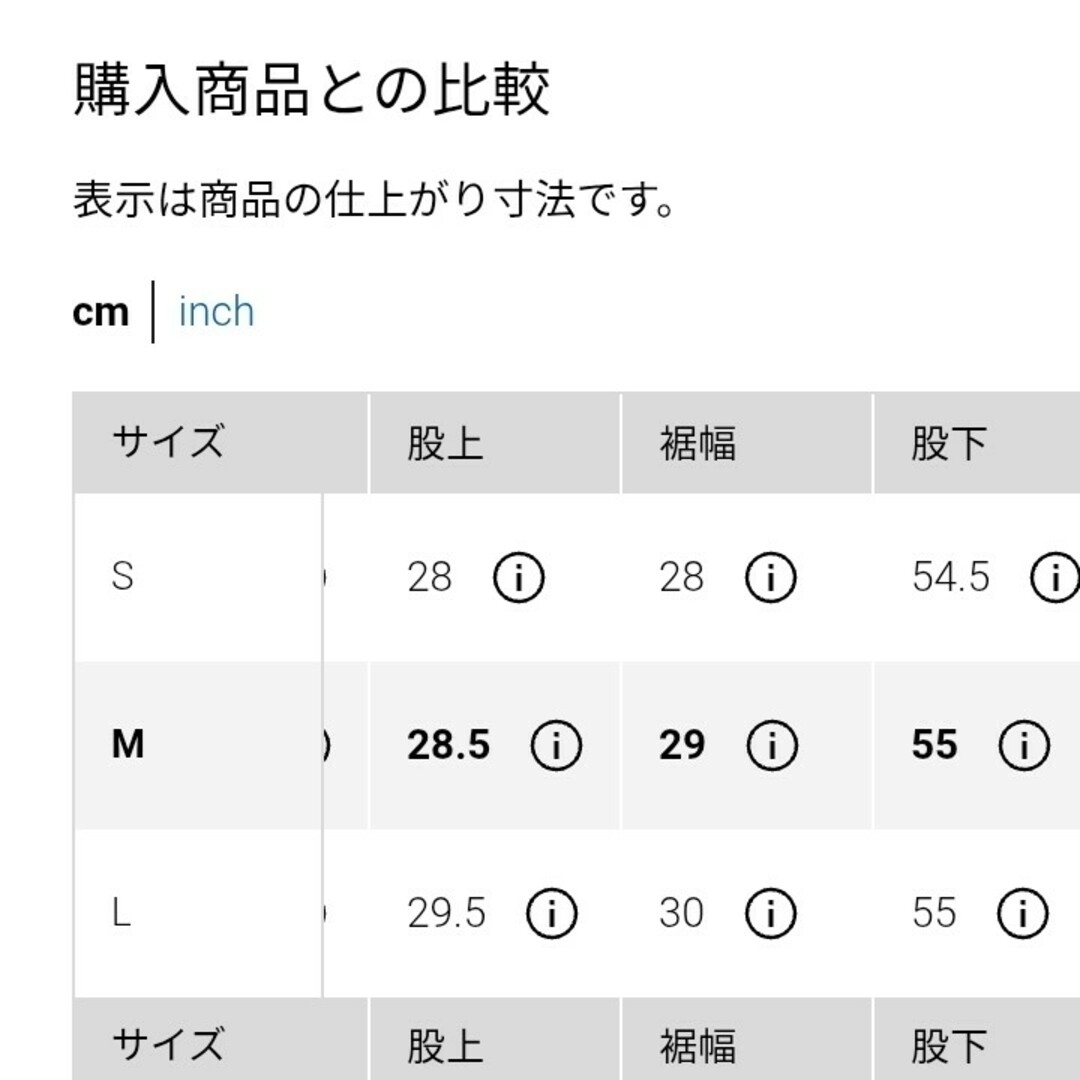This screenshot has height=1080, width=1080.
Task: Show info for L 股下 55
Action: pyautogui.click(x=1023, y=913)
